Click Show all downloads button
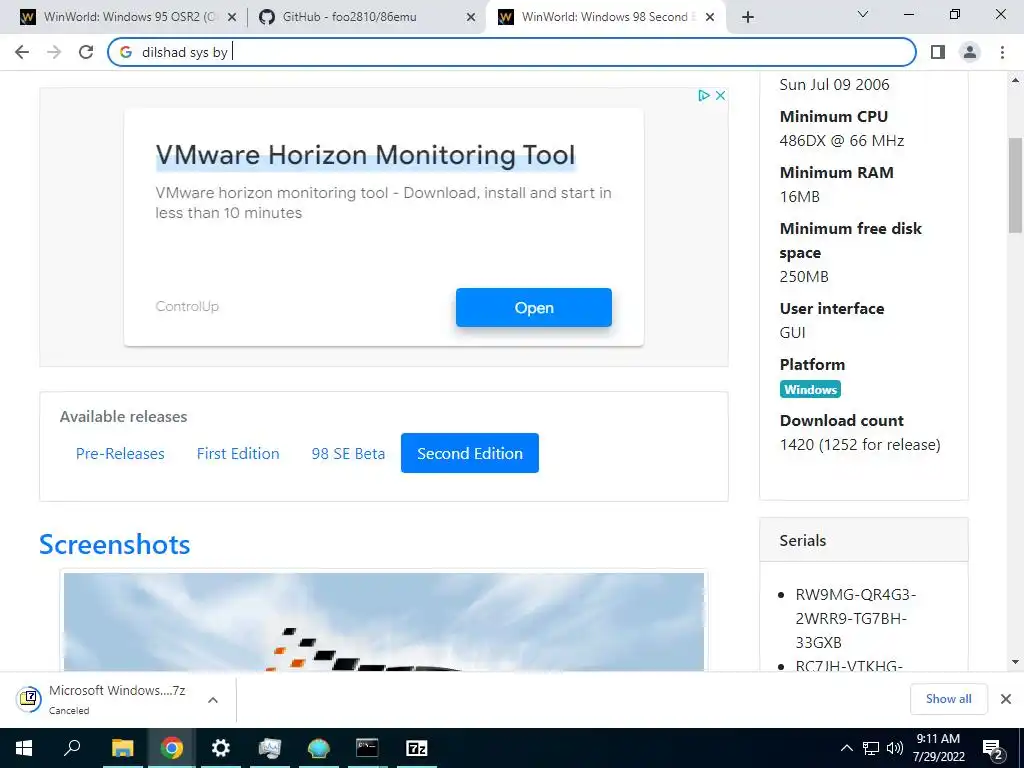 point(948,699)
